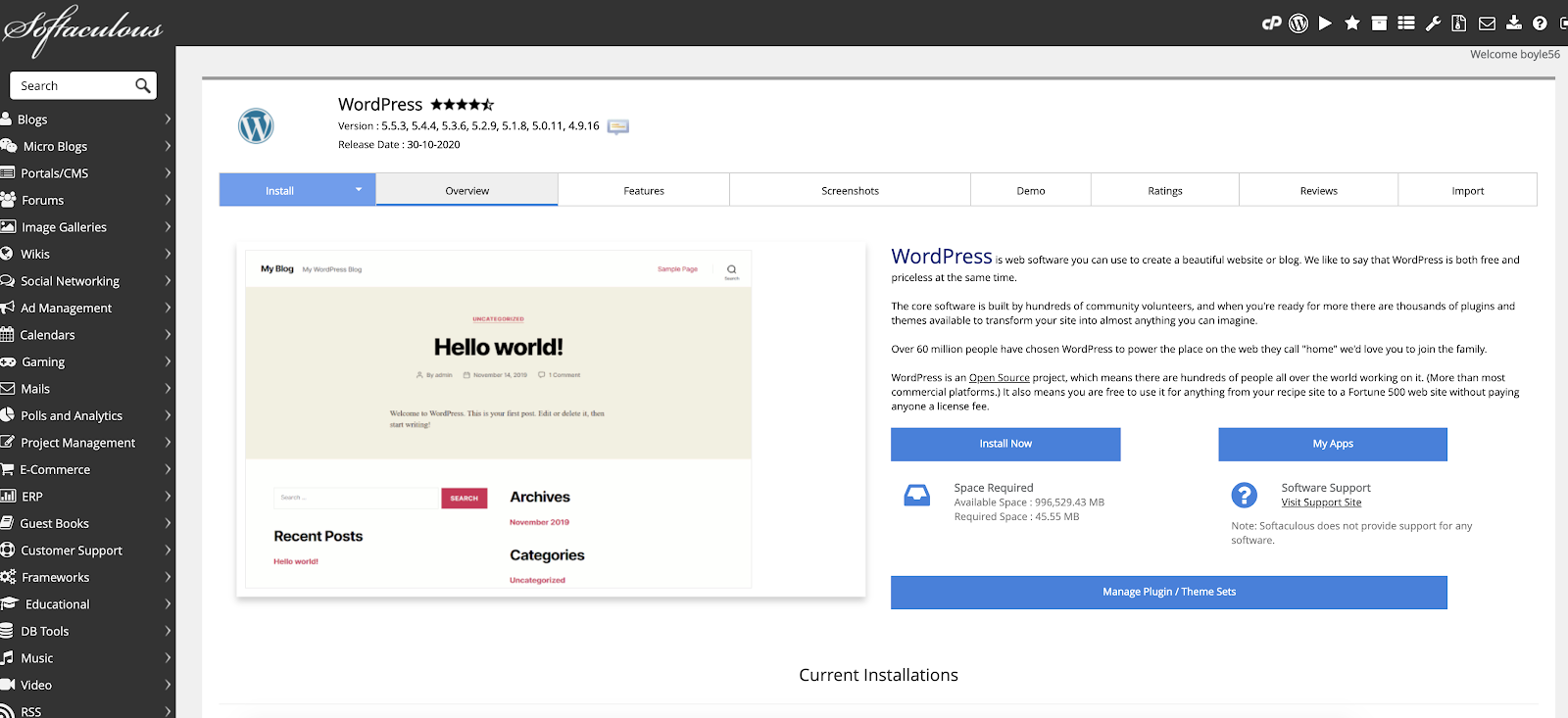Open the Demo tab
The image size is (1568, 718).
pyautogui.click(x=1031, y=190)
